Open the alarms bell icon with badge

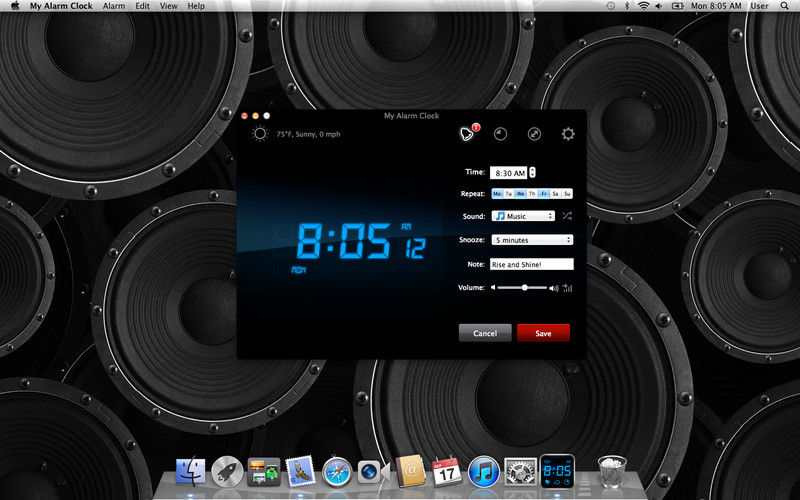pos(468,133)
